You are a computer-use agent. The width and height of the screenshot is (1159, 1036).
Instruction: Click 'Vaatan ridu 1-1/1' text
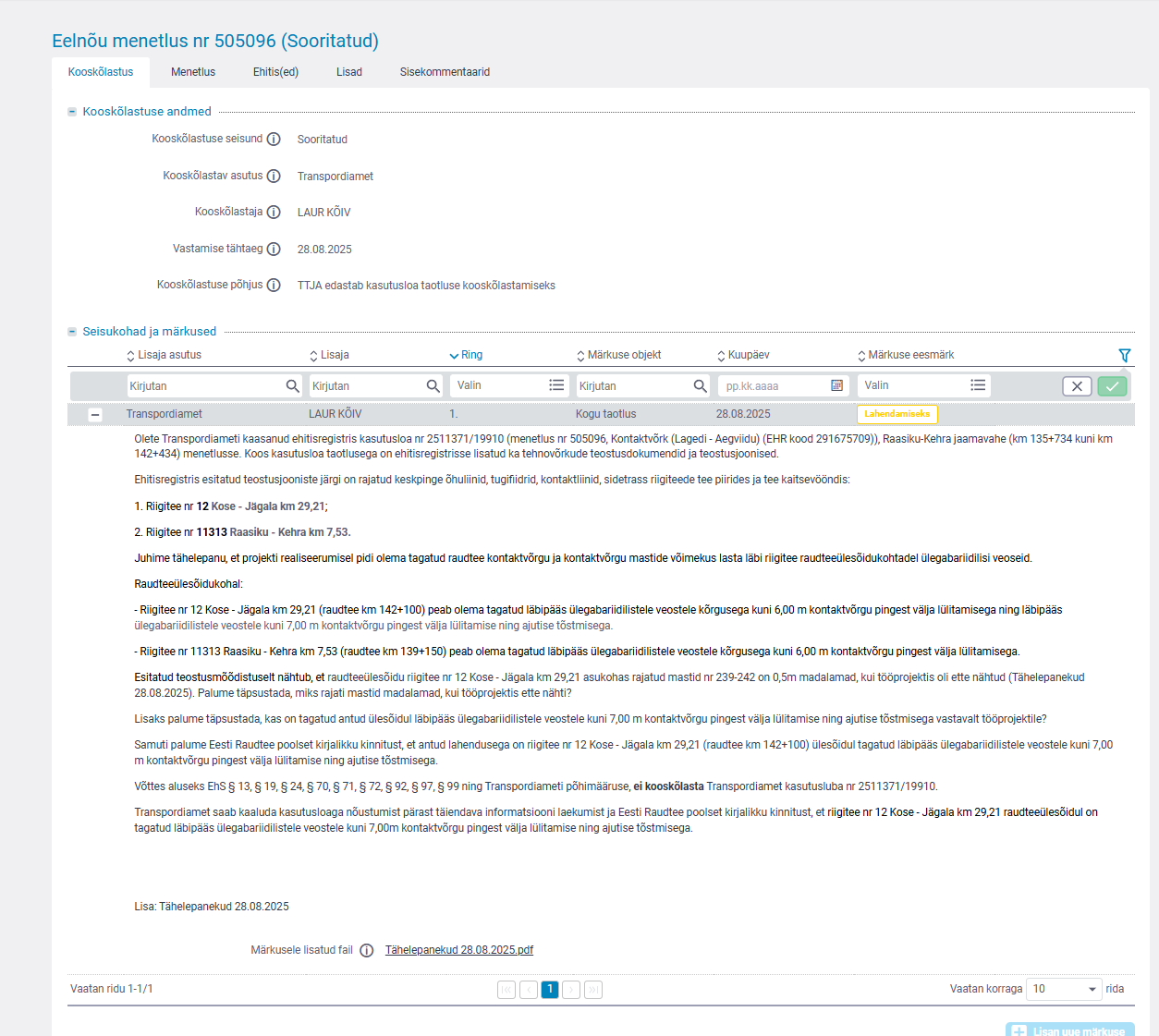point(112,990)
